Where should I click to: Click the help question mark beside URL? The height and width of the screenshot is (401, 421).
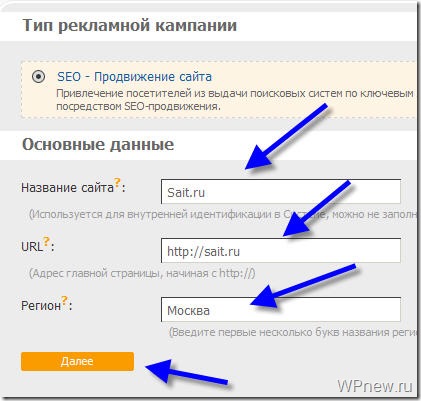pos(46,241)
